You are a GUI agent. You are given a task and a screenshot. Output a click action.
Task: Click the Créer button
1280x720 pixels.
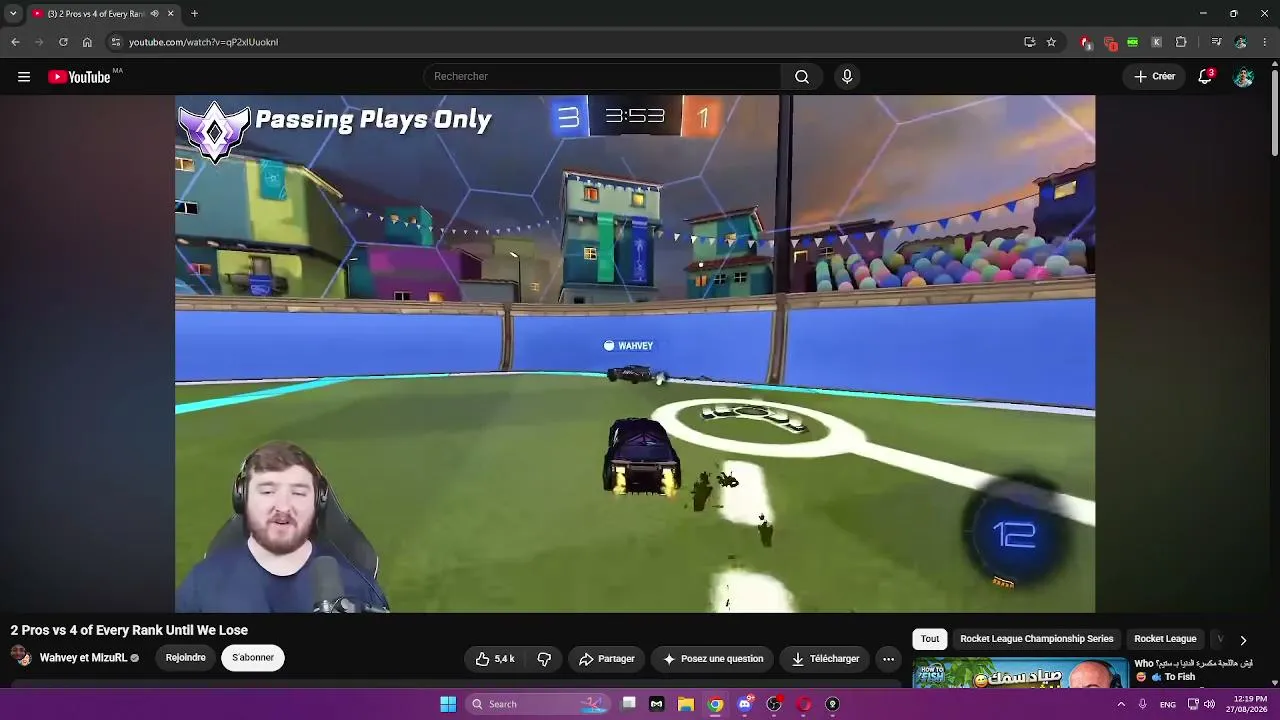pos(1155,77)
